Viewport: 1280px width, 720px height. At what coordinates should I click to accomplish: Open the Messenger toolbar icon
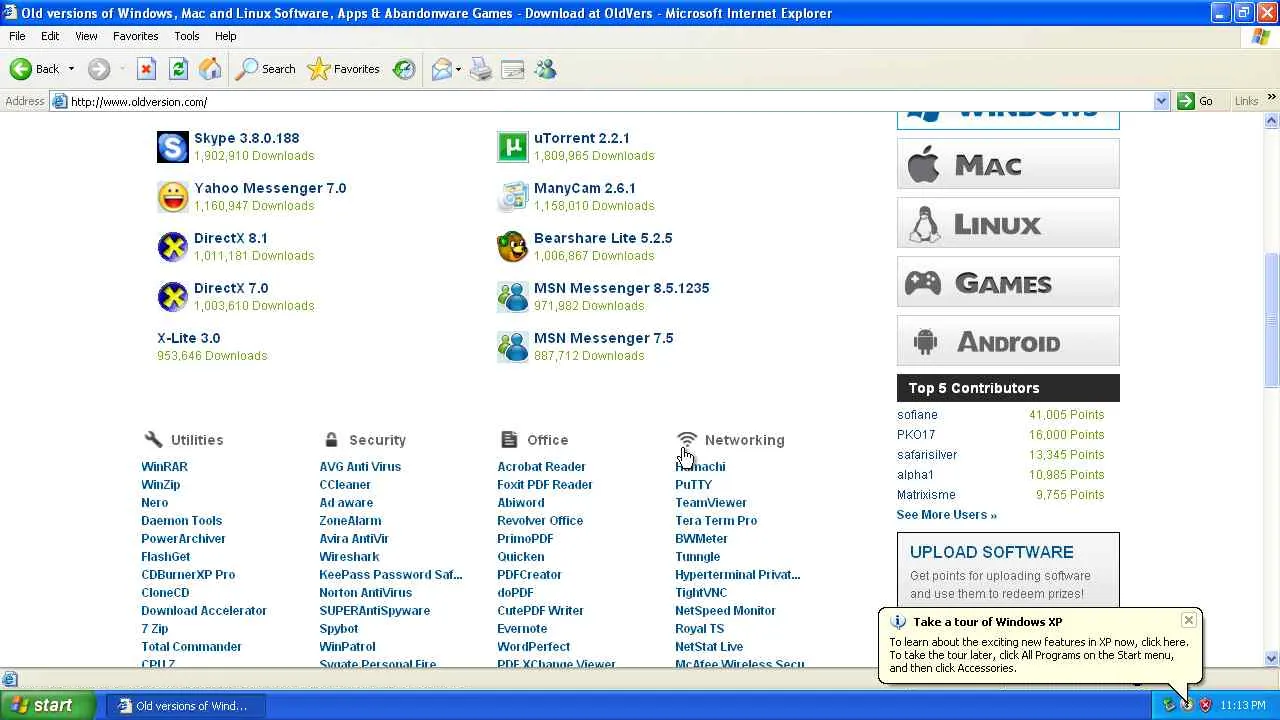[545, 69]
